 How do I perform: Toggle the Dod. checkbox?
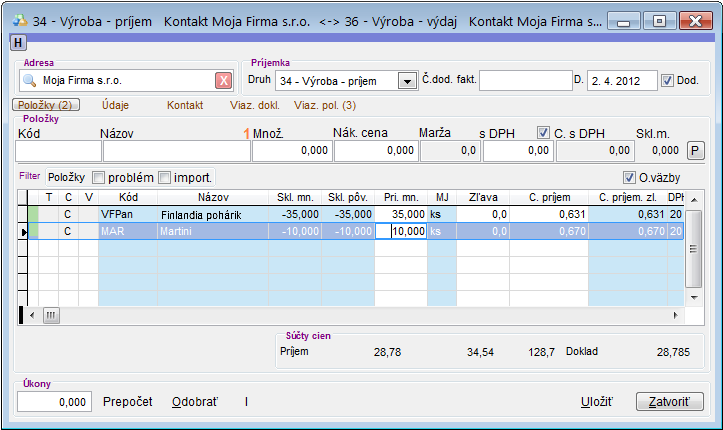coord(668,80)
